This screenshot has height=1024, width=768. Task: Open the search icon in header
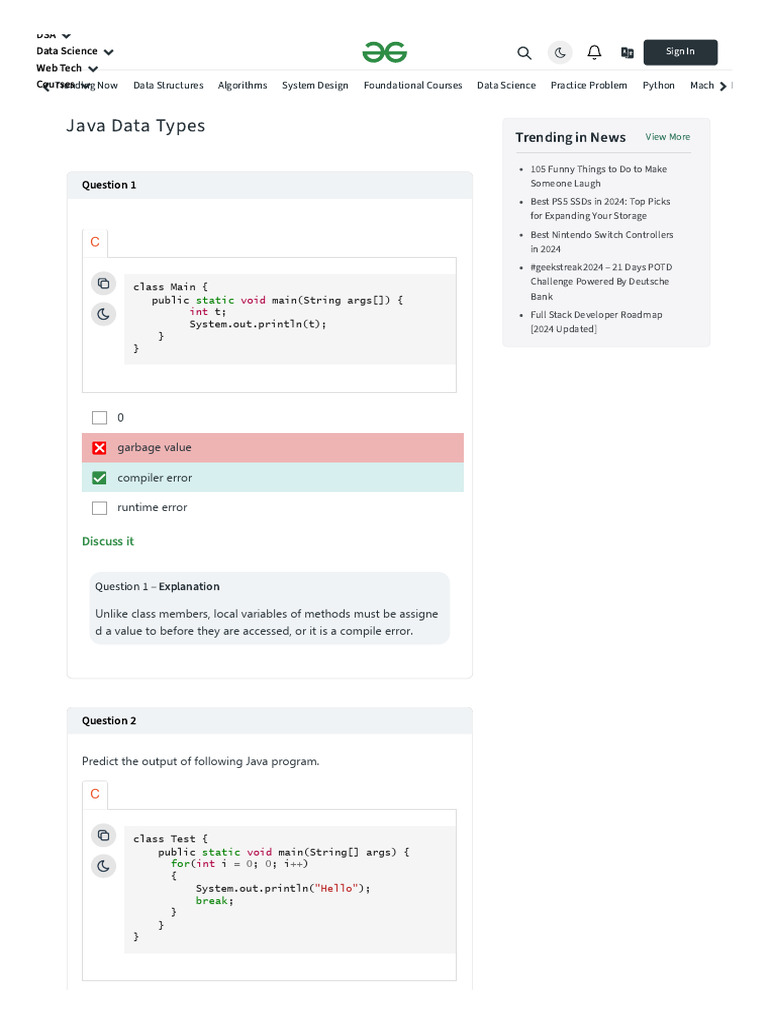[524, 53]
